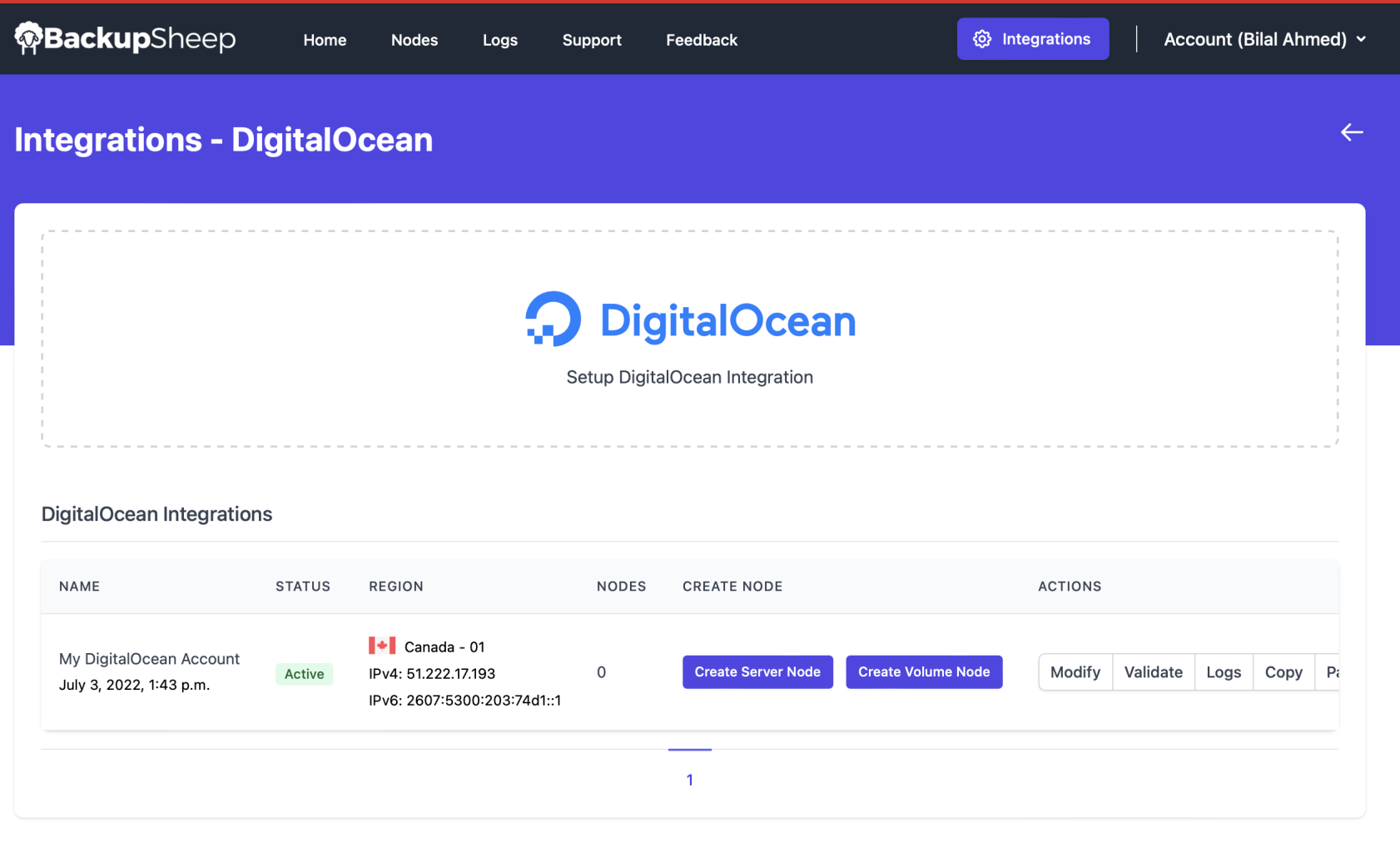Click the STATUS column header
Image resolution: width=1400 pixels, height=852 pixels.
(x=303, y=587)
